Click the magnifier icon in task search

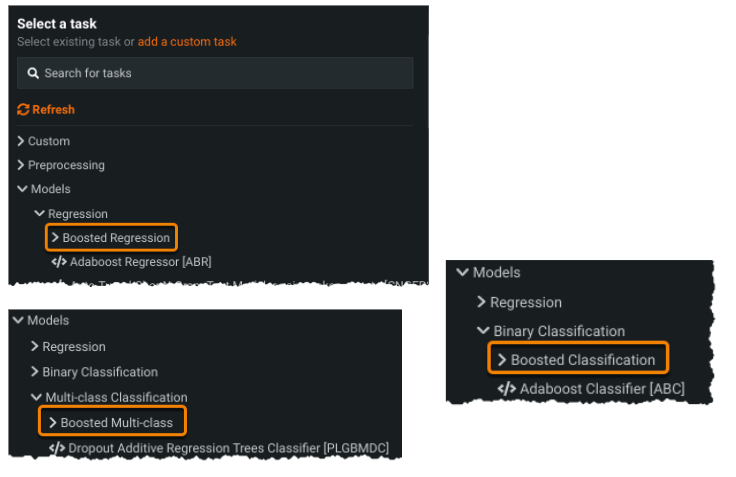click(33, 73)
